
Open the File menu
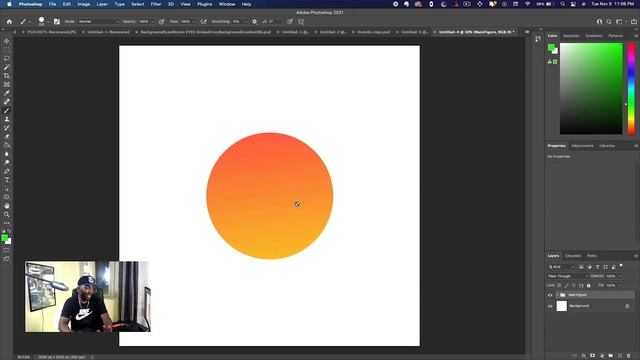tap(52, 4)
